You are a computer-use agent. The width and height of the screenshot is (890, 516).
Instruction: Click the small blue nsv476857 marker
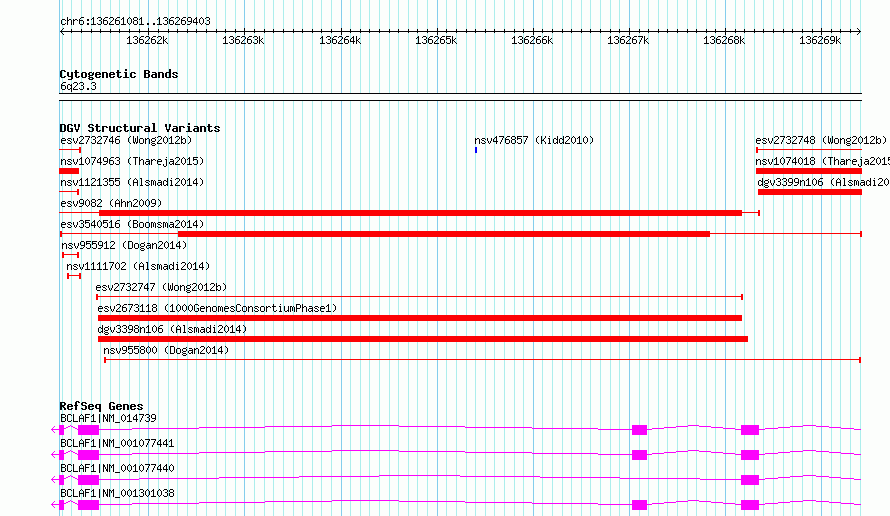click(x=476, y=150)
